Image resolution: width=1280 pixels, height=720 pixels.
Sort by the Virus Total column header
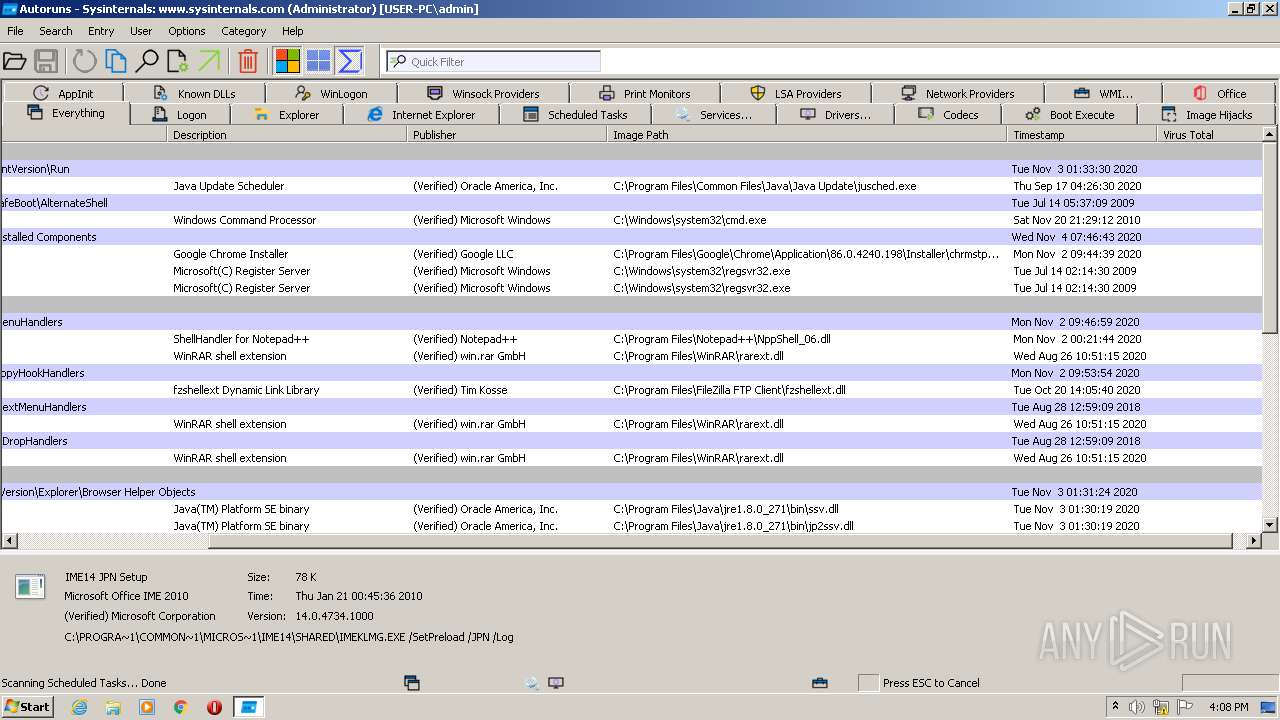(1209, 134)
